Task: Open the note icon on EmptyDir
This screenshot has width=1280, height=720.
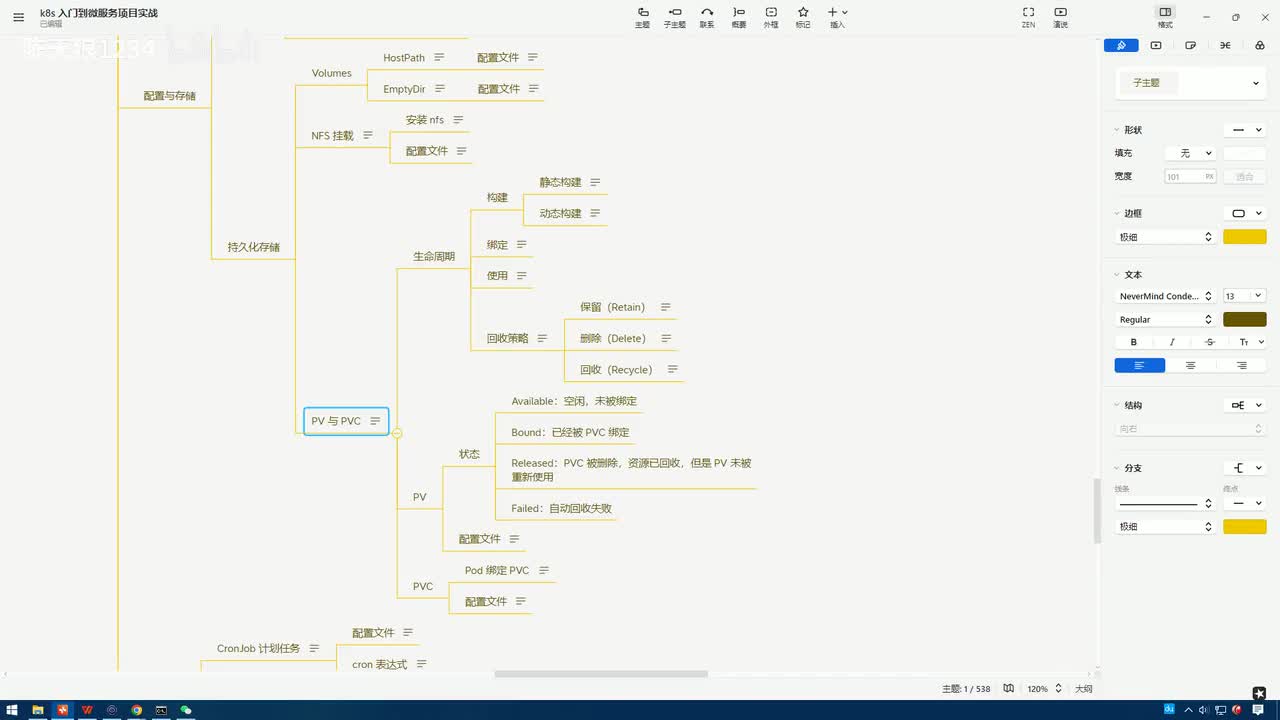Action: pos(439,89)
